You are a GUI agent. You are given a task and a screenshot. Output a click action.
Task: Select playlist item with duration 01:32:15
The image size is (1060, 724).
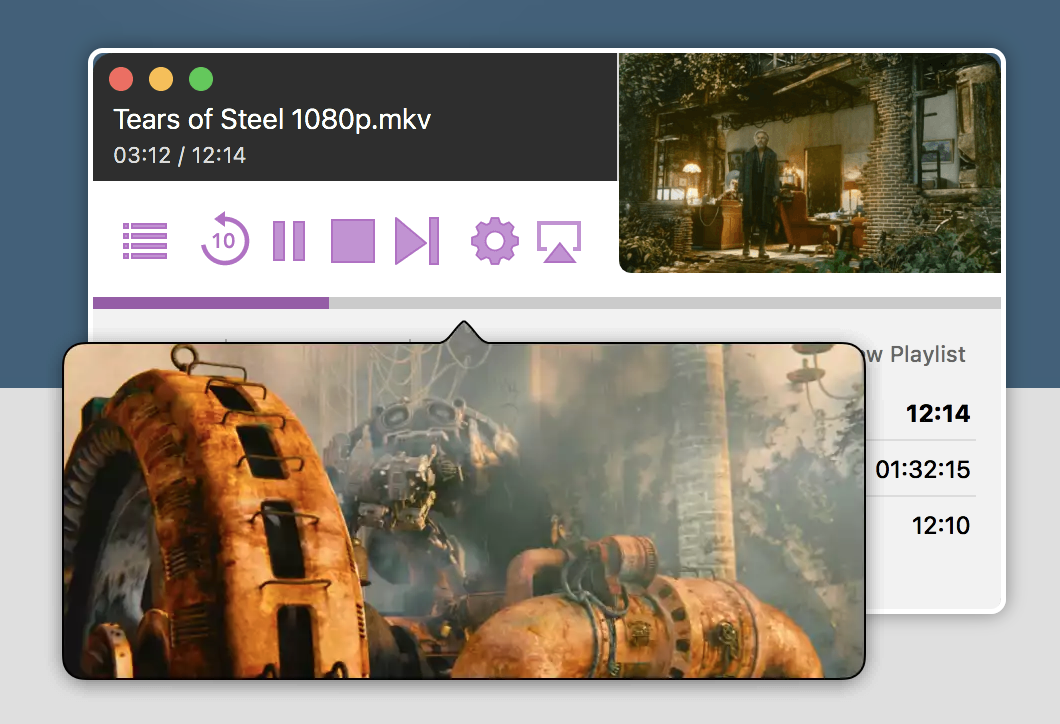click(x=922, y=469)
